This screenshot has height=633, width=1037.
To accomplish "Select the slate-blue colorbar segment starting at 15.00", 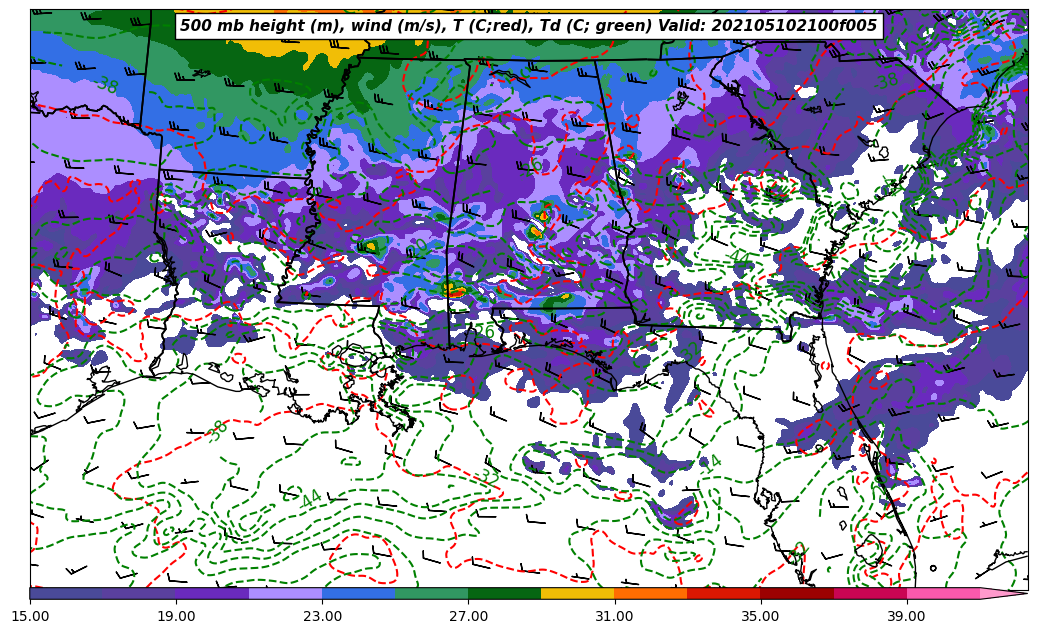I will pos(66,593).
